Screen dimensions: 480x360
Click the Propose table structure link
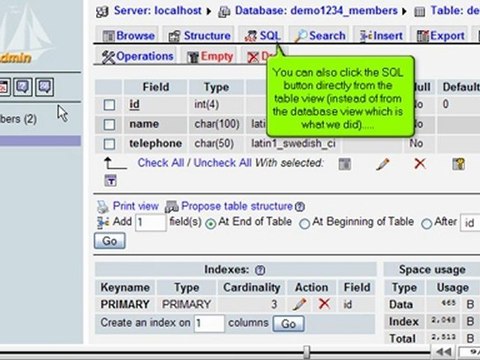(237, 206)
